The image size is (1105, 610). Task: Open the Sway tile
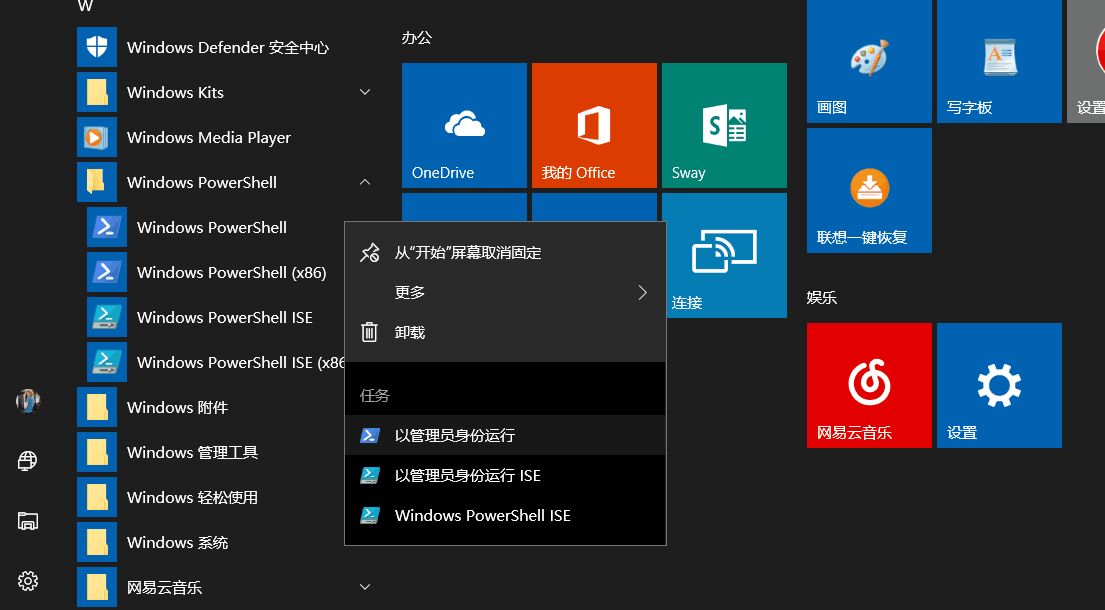point(724,125)
